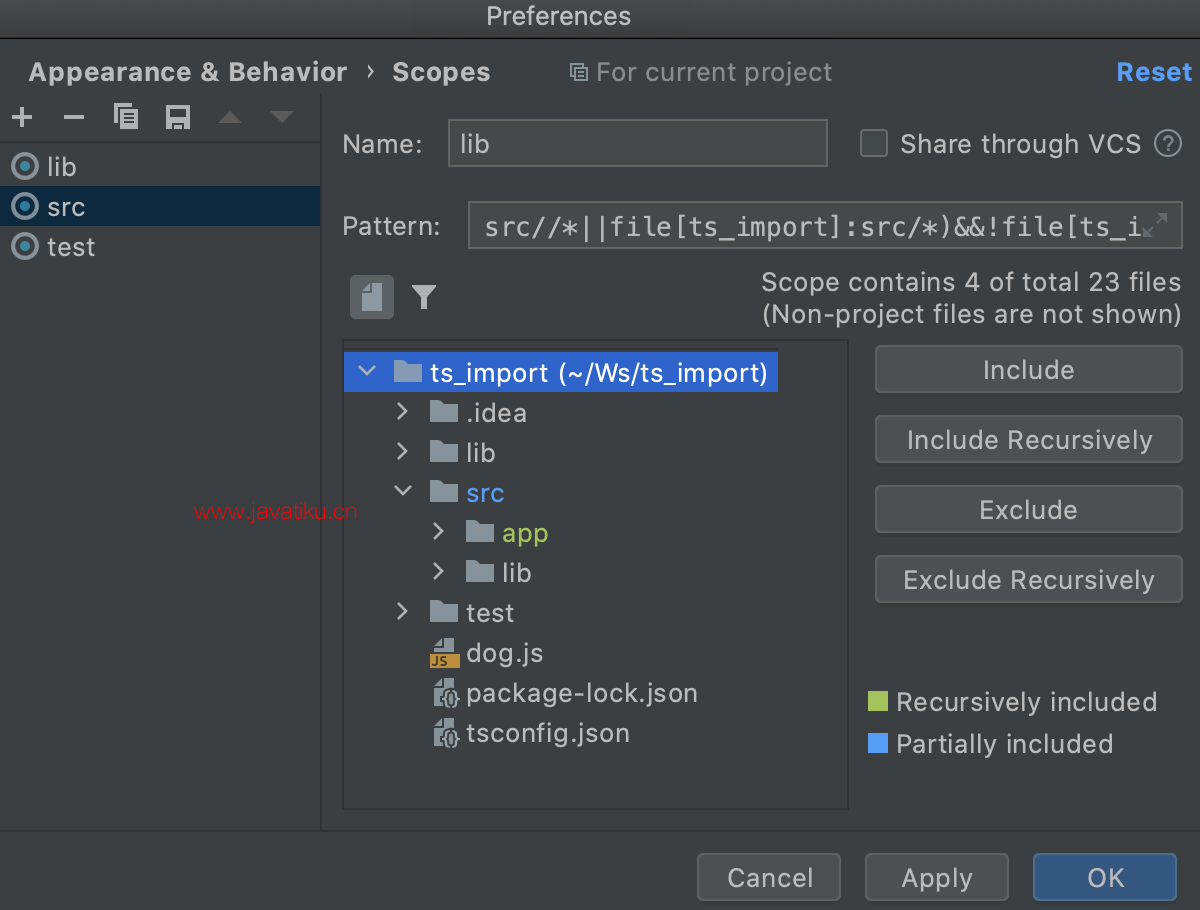Select the lib scope in list
This screenshot has width=1200, height=910.
coord(160,167)
